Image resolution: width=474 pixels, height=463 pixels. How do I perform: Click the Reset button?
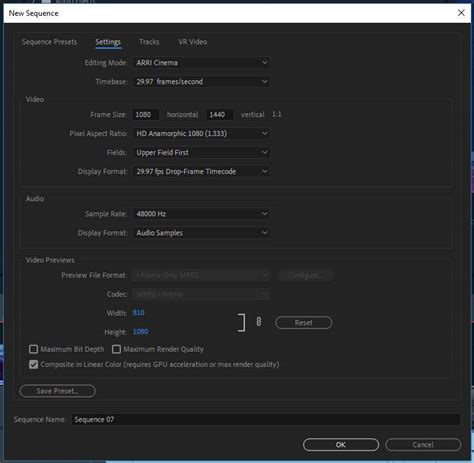[x=303, y=323]
